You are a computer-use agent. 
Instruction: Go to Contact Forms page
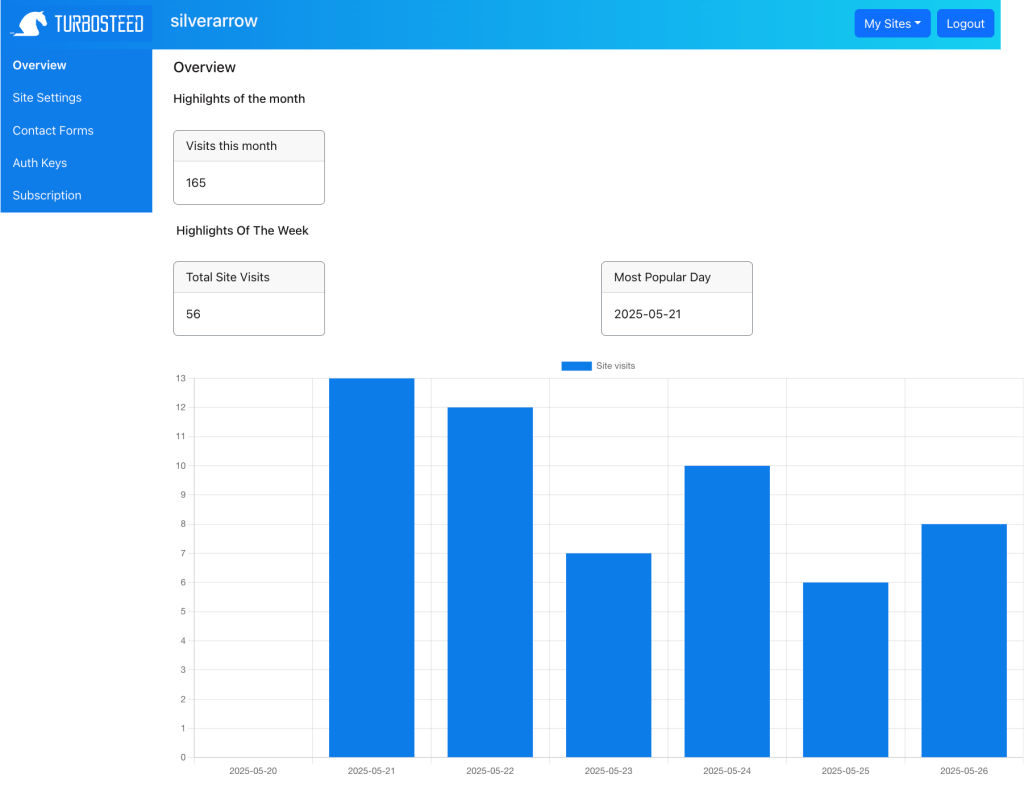53,130
